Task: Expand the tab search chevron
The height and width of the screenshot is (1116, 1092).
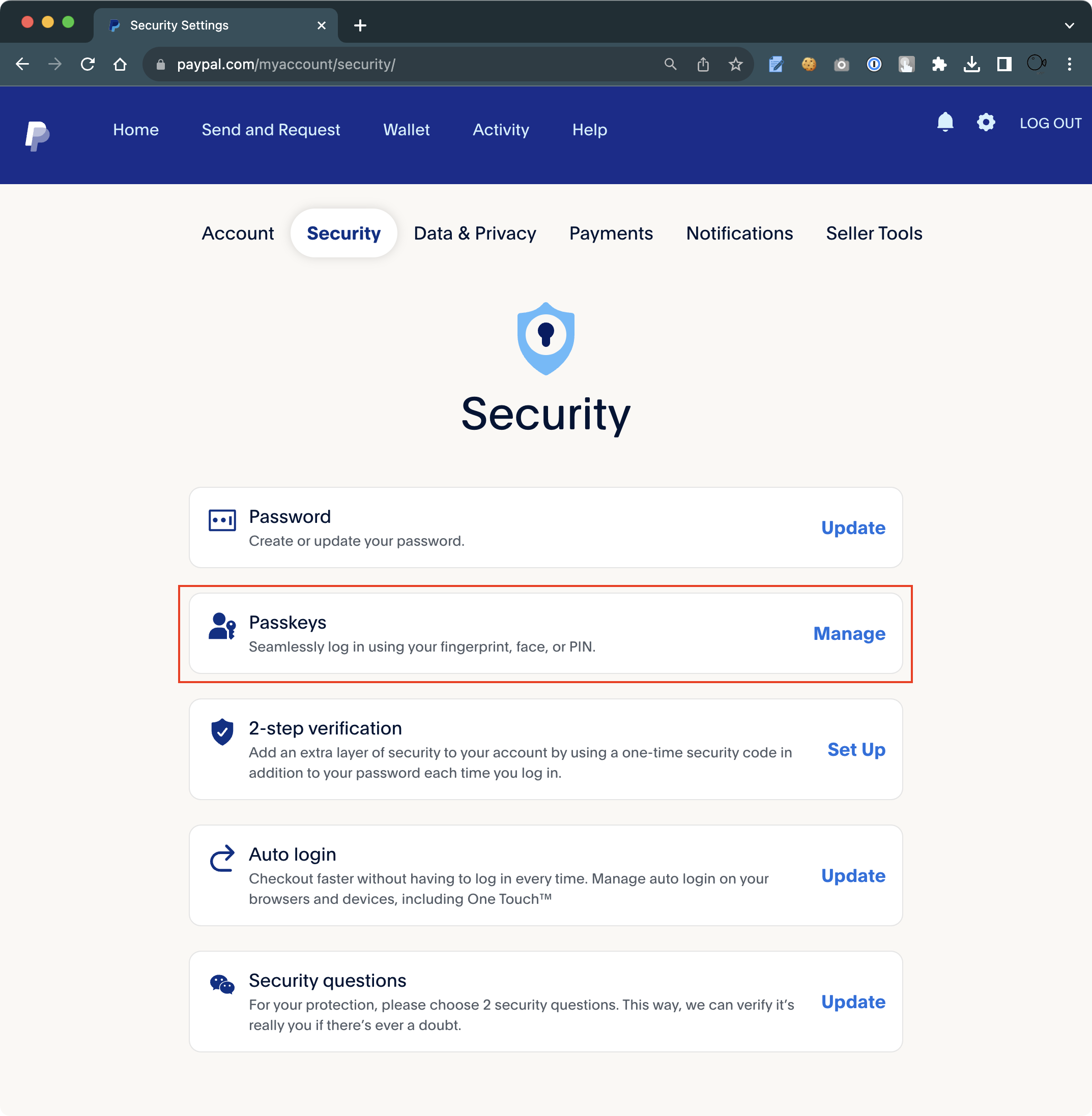Action: (1069, 25)
